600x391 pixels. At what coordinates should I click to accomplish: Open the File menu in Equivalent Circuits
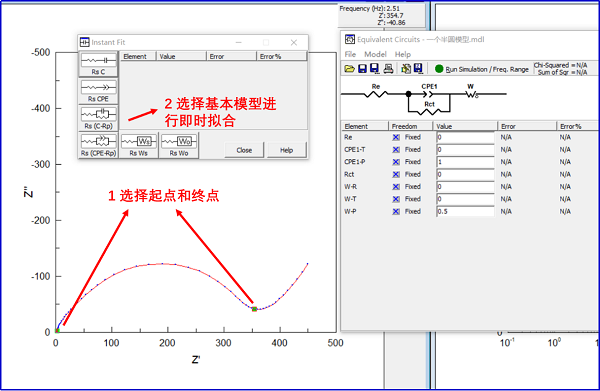[350, 54]
